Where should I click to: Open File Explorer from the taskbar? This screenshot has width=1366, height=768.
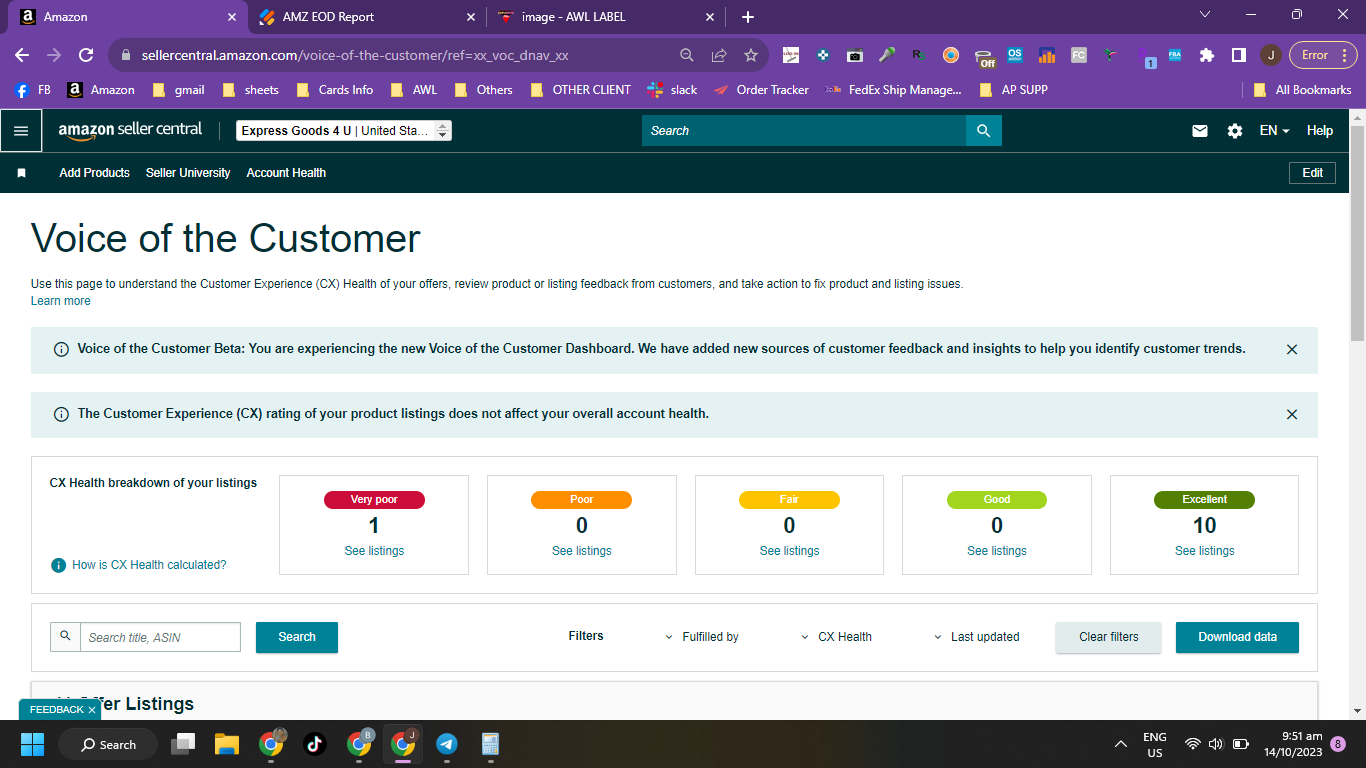click(227, 744)
